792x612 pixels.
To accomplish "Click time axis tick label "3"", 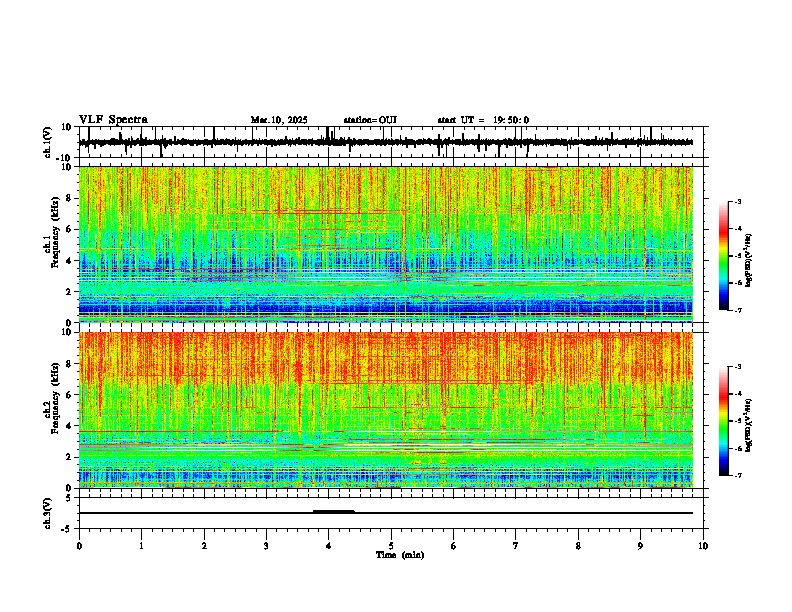I will (266, 546).
